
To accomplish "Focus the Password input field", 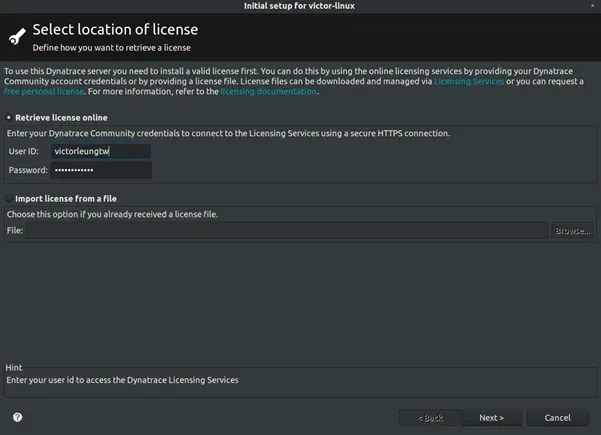I will point(100,170).
